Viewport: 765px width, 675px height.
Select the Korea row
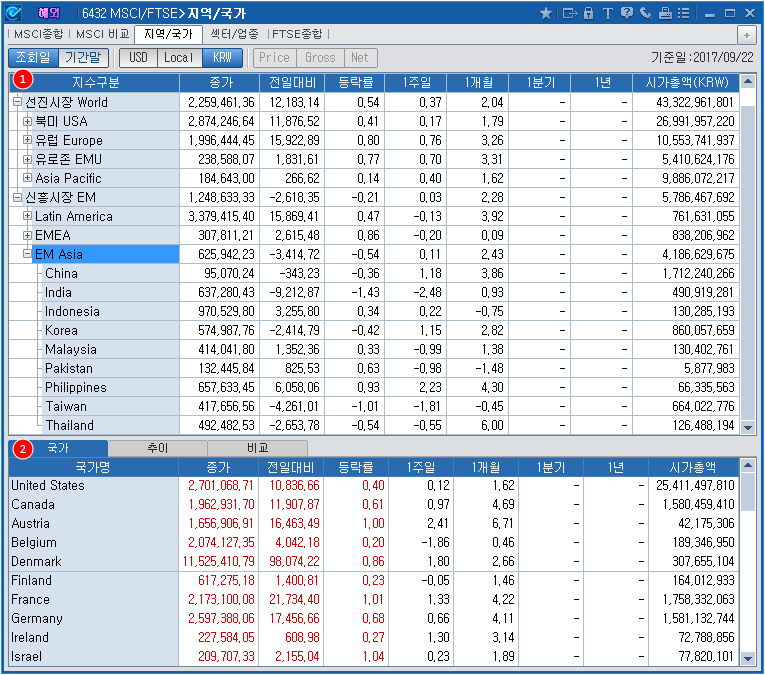[374, 330]
